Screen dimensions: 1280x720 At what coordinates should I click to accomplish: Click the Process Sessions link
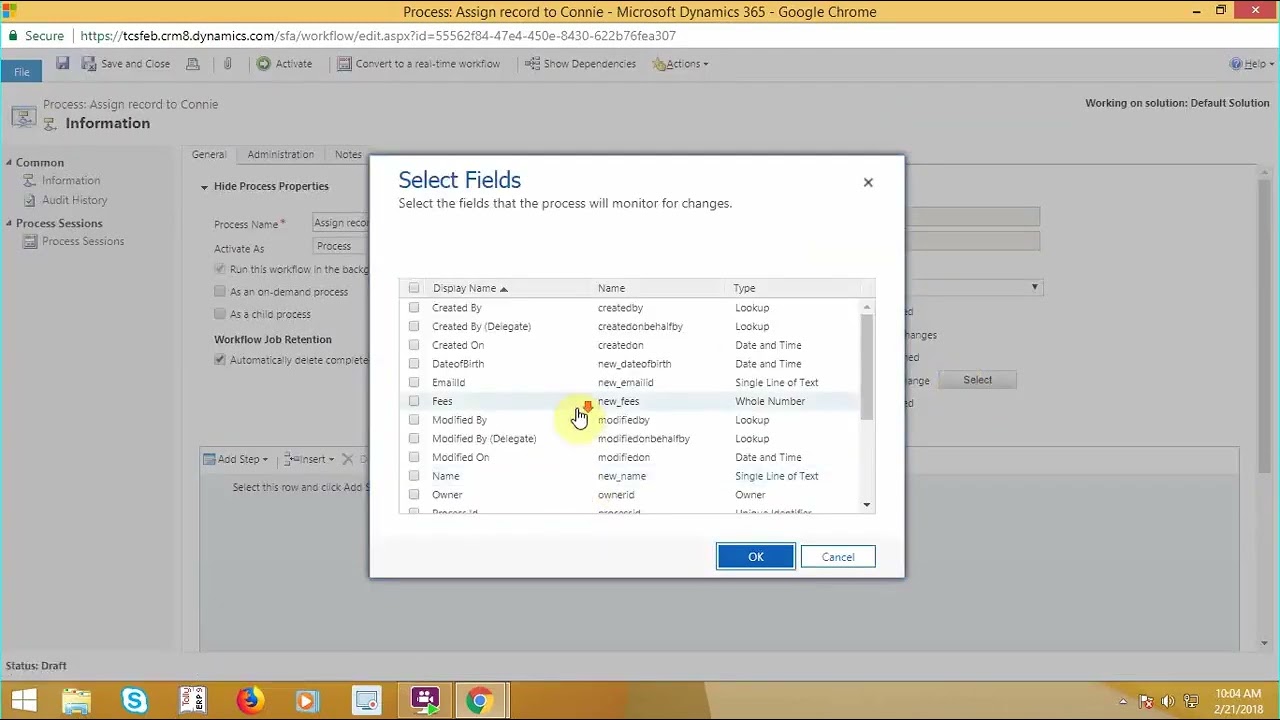[x=83, y=241]
